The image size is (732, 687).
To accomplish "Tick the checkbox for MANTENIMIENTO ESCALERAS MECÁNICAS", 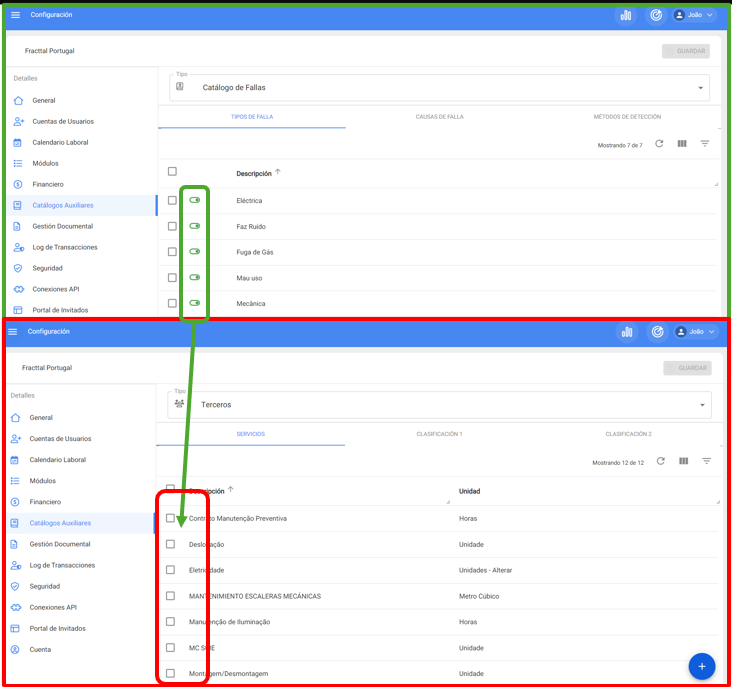I will 170,596.
